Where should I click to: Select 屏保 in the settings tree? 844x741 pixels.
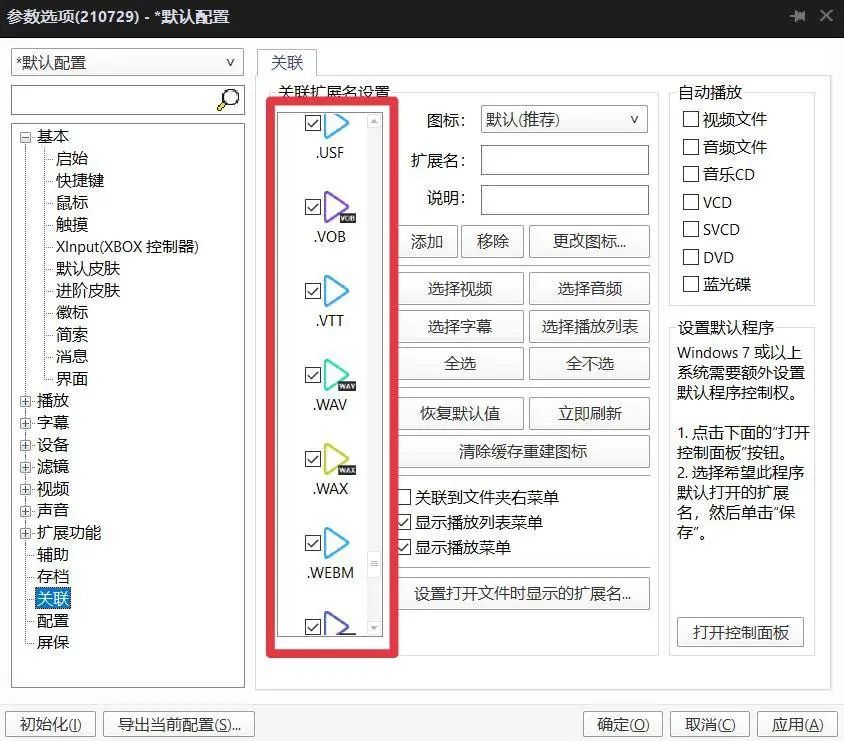(x=52, y=643)
